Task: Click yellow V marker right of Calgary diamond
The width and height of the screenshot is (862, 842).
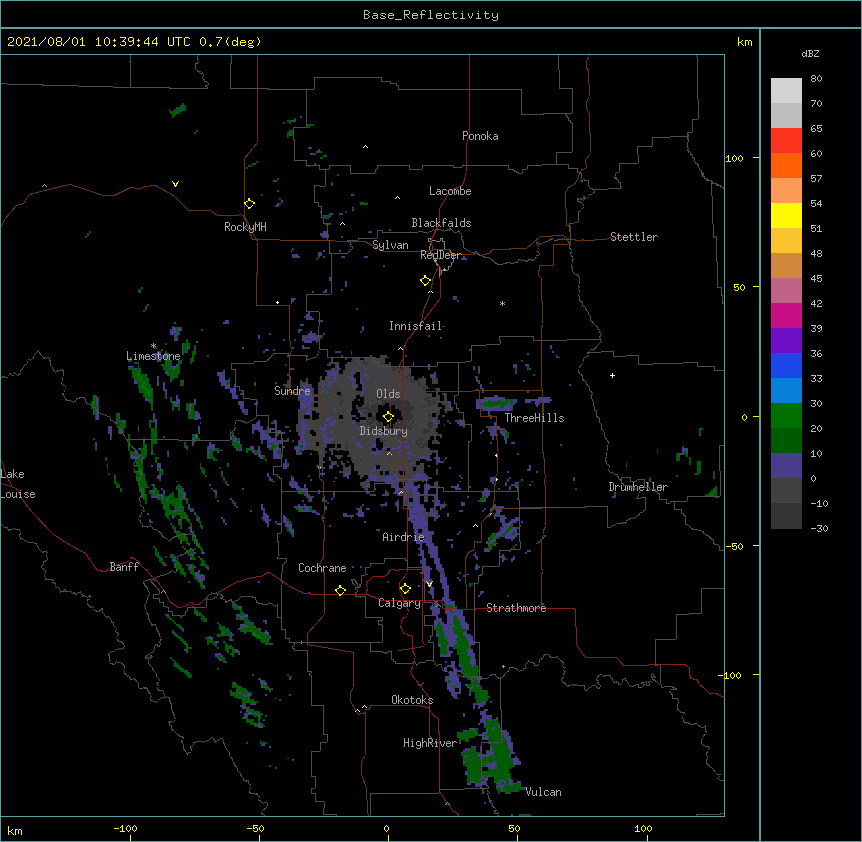Action: (429, 584)
